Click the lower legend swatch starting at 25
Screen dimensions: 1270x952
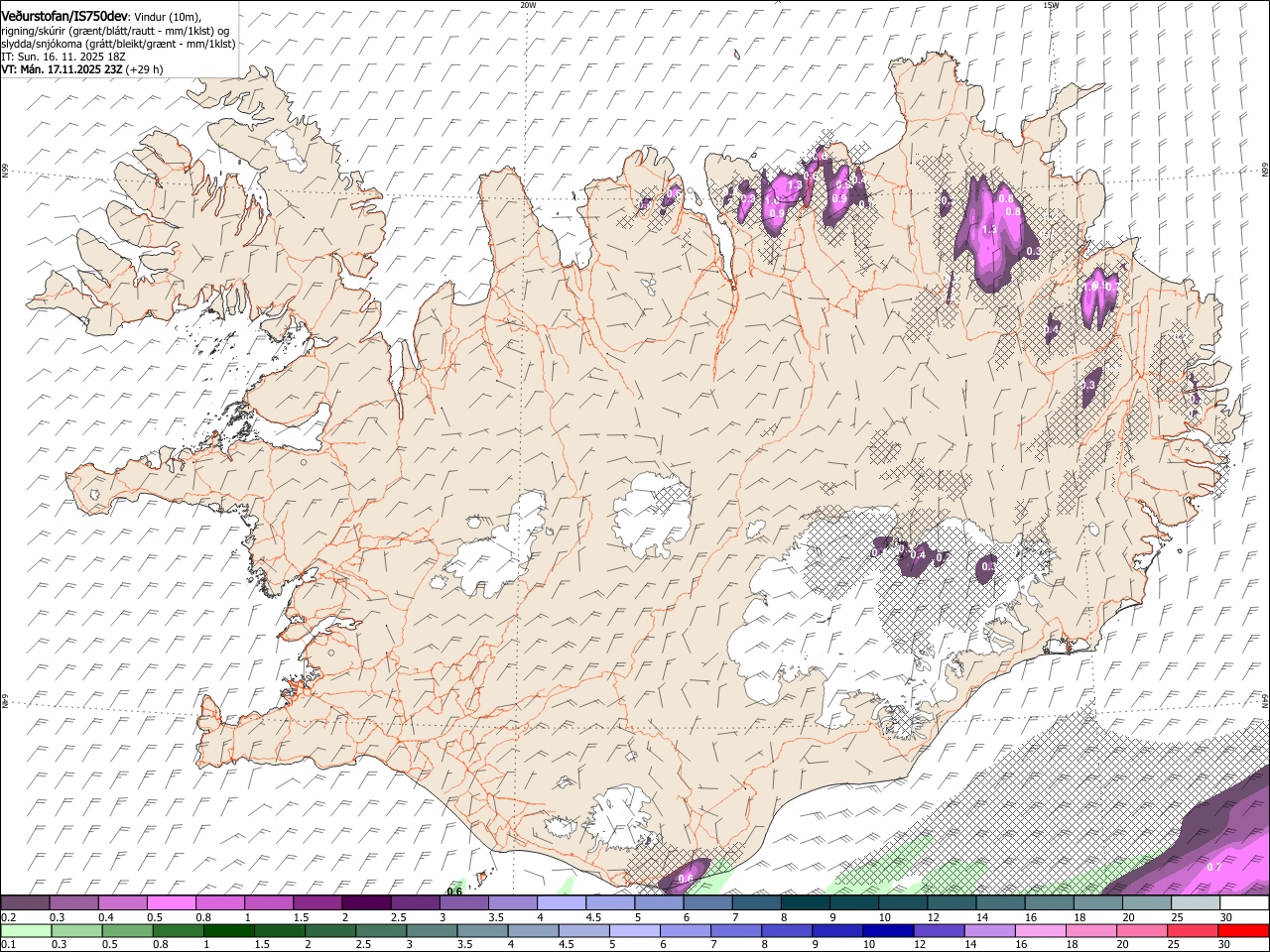(x=1191, y=930)
